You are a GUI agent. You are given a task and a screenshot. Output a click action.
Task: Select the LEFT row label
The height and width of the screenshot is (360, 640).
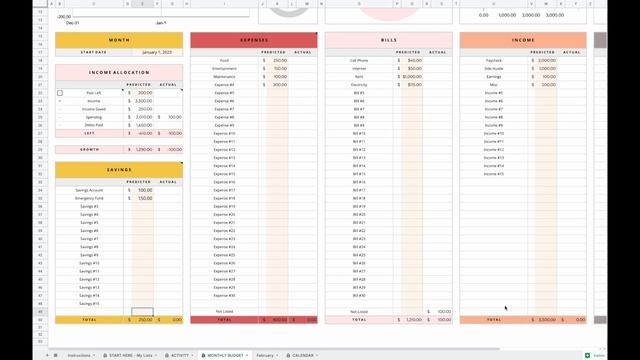(x=89, y=133)
